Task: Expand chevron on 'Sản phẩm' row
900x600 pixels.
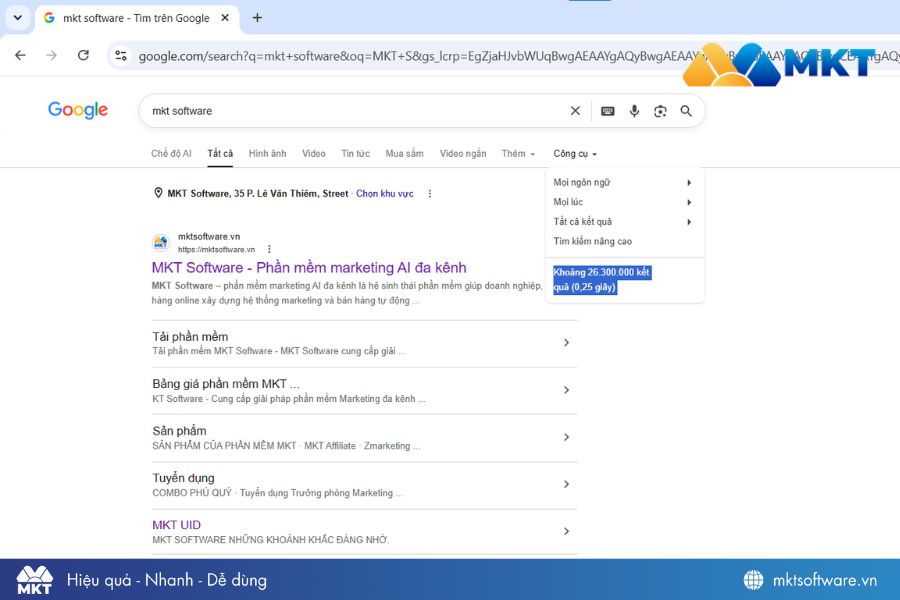Action: [x=566, y=437]
